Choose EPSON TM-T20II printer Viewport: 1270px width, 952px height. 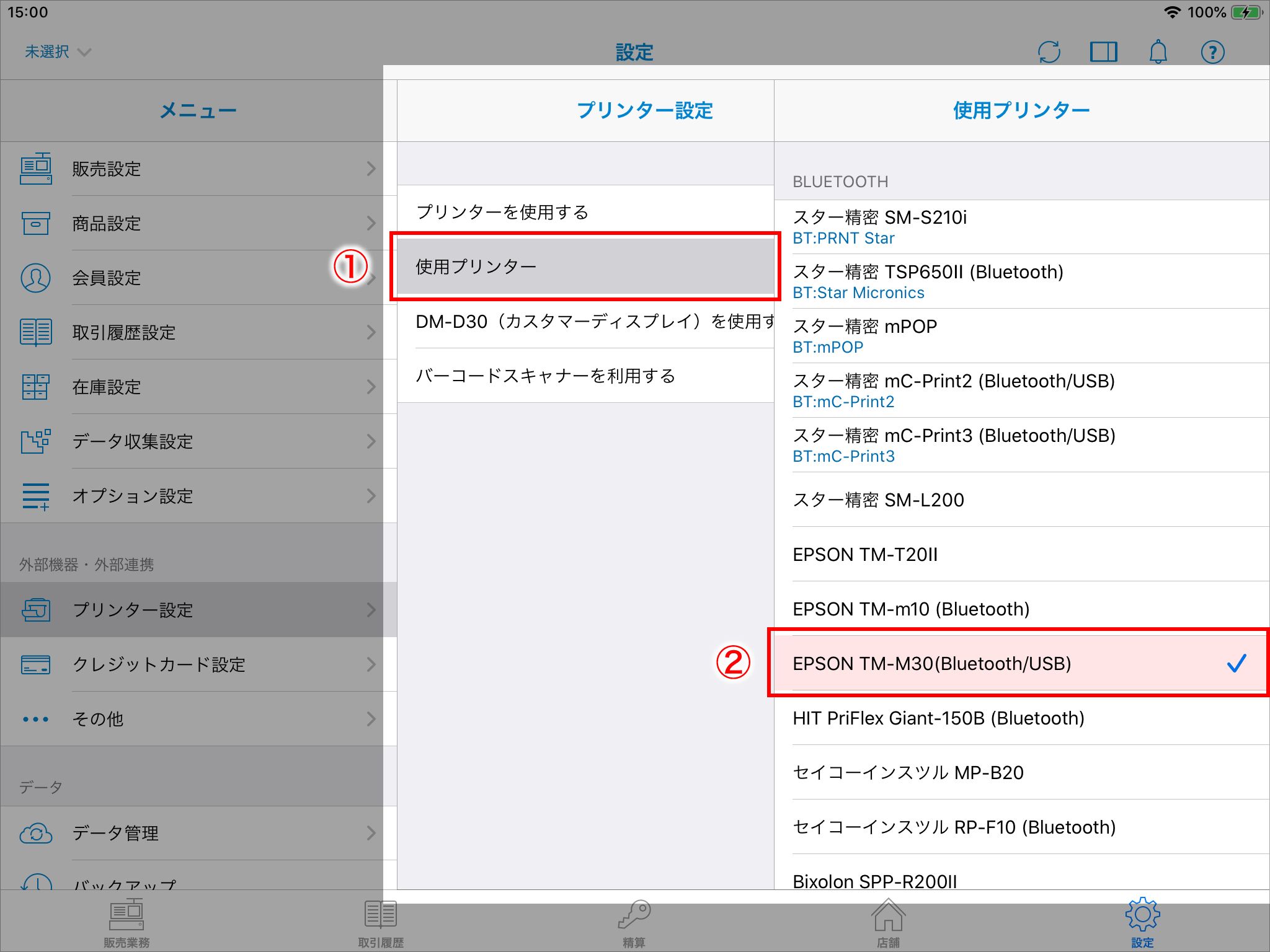coord(1022,554)
